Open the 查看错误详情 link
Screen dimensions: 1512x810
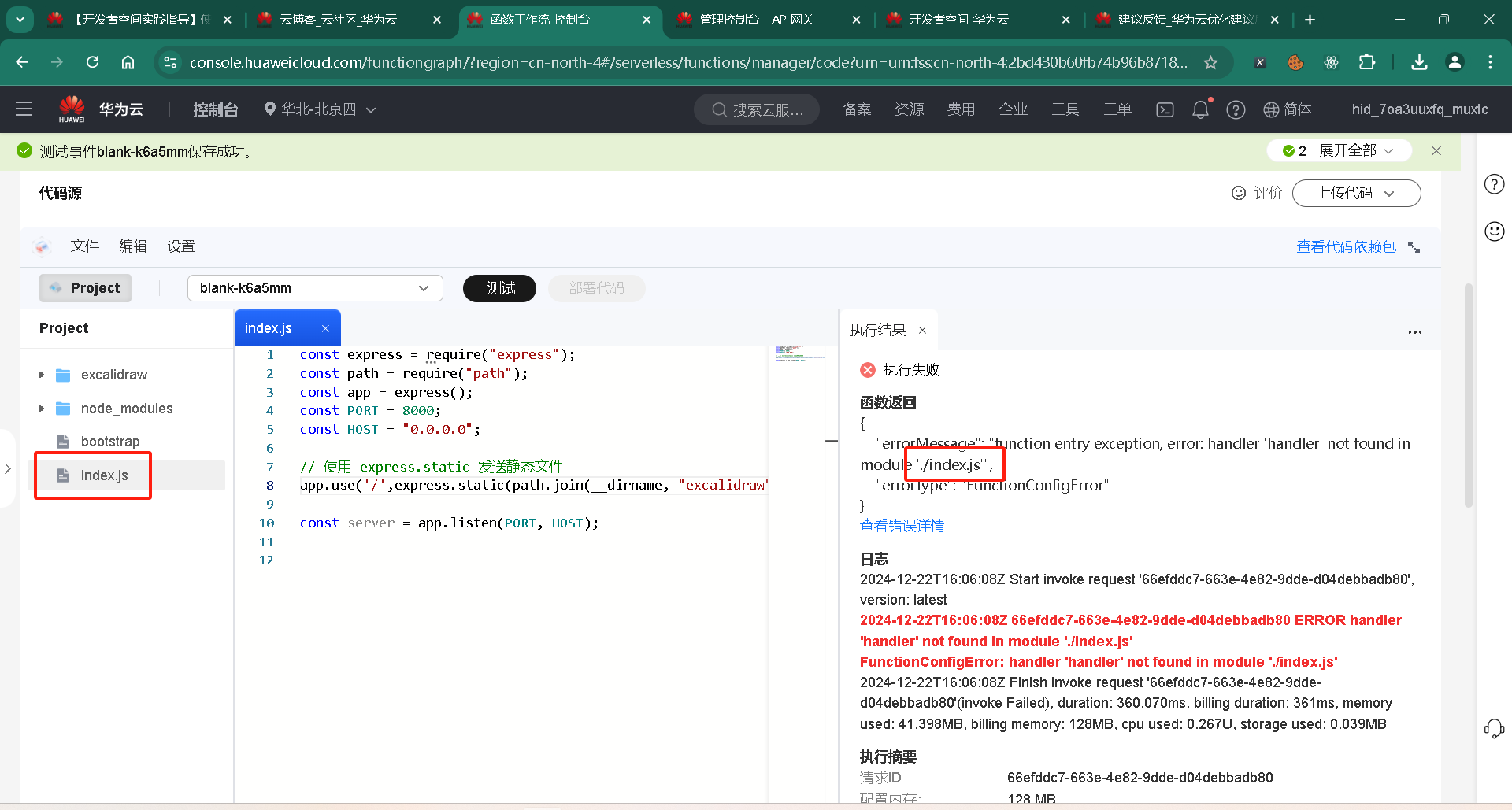(902, 526)
